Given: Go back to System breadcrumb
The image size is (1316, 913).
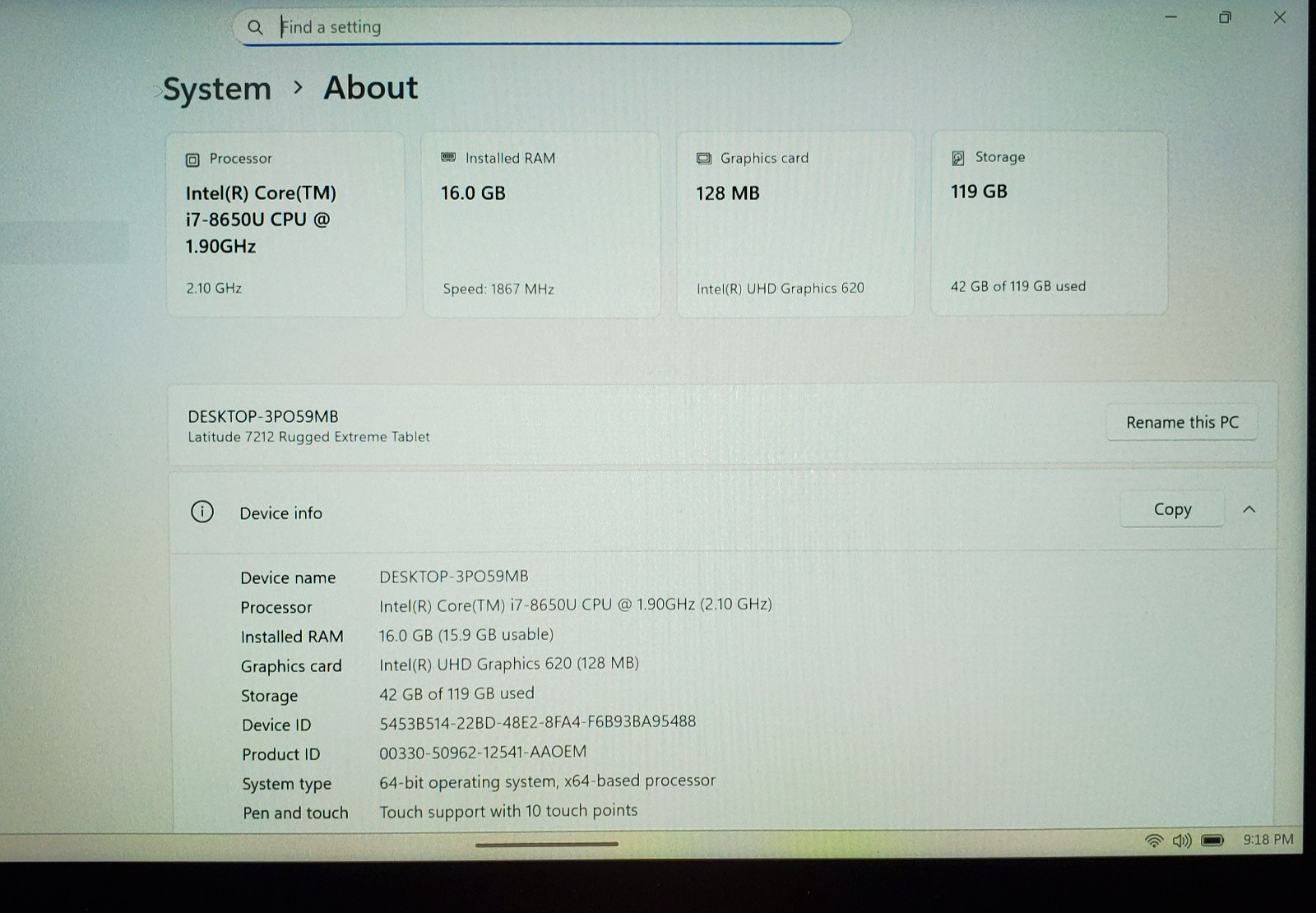Looking at the screenshot, I should point(217,89).
